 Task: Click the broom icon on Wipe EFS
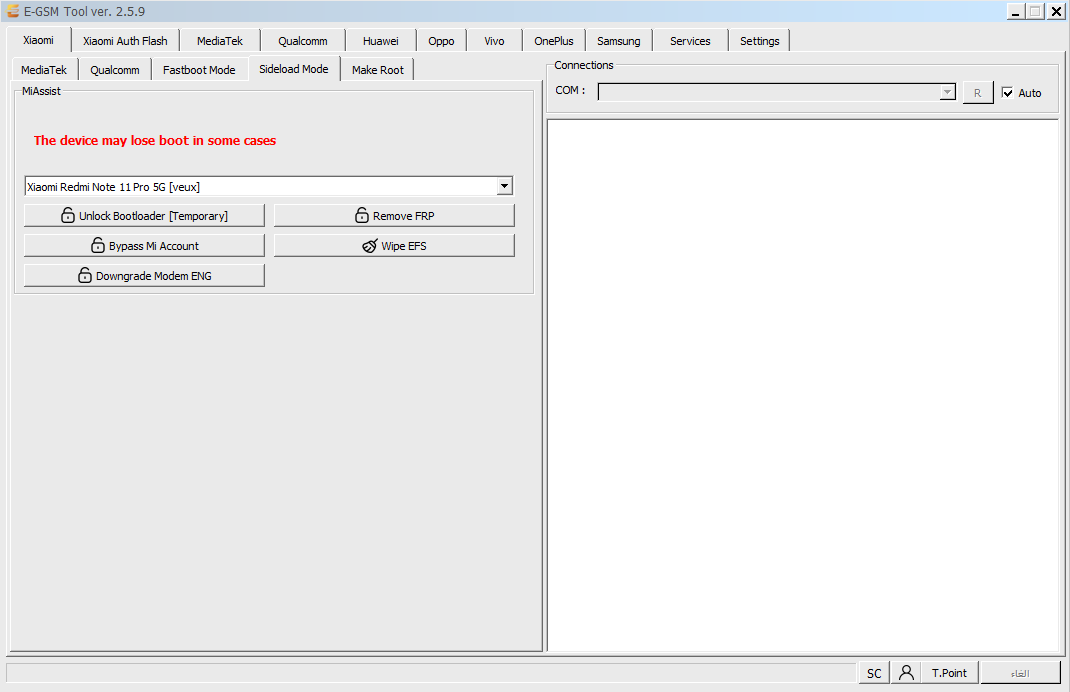pyautogui.click(x=370, y=246)
